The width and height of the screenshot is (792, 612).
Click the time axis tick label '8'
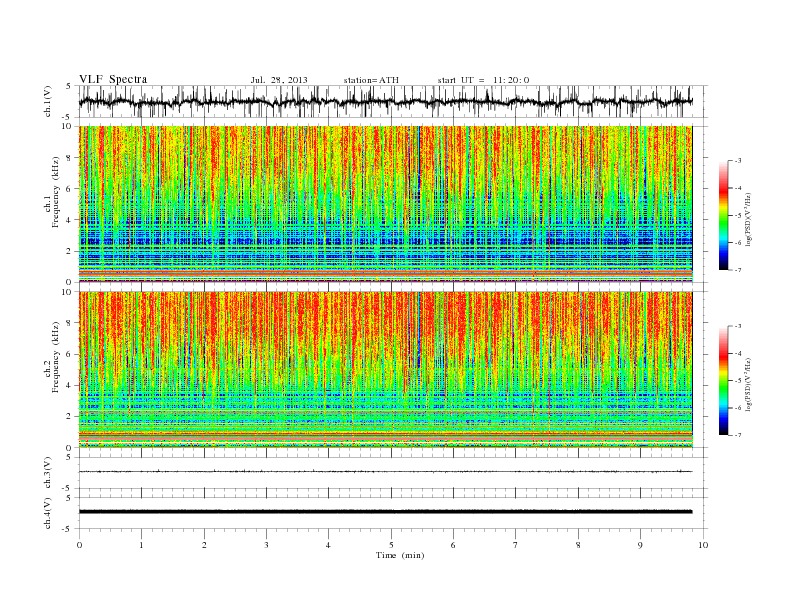tap(578, 545)
